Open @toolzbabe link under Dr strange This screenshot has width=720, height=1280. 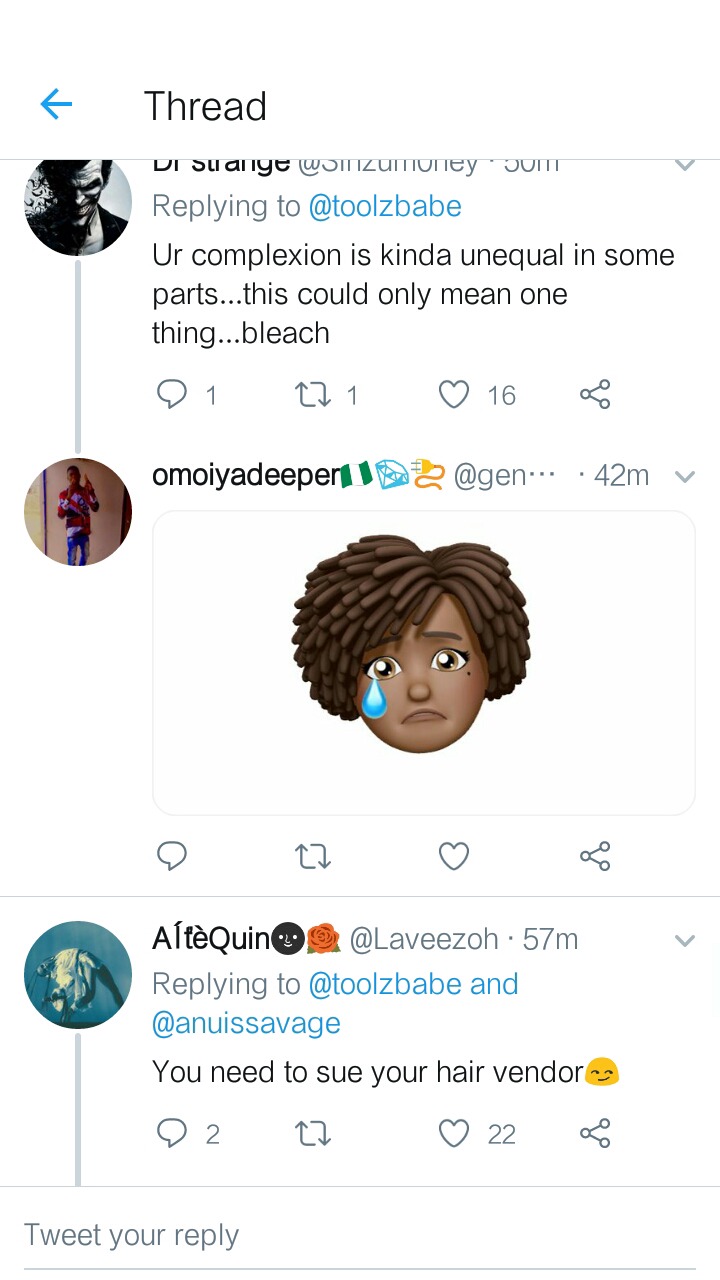(385, 206)
